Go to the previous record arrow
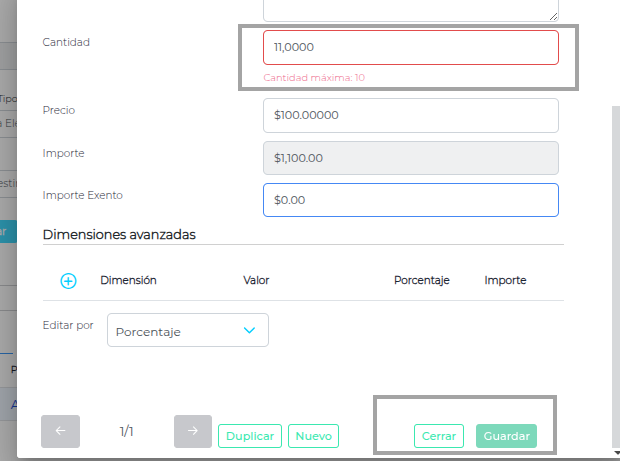The image size is (620, 461). (60, 431)
